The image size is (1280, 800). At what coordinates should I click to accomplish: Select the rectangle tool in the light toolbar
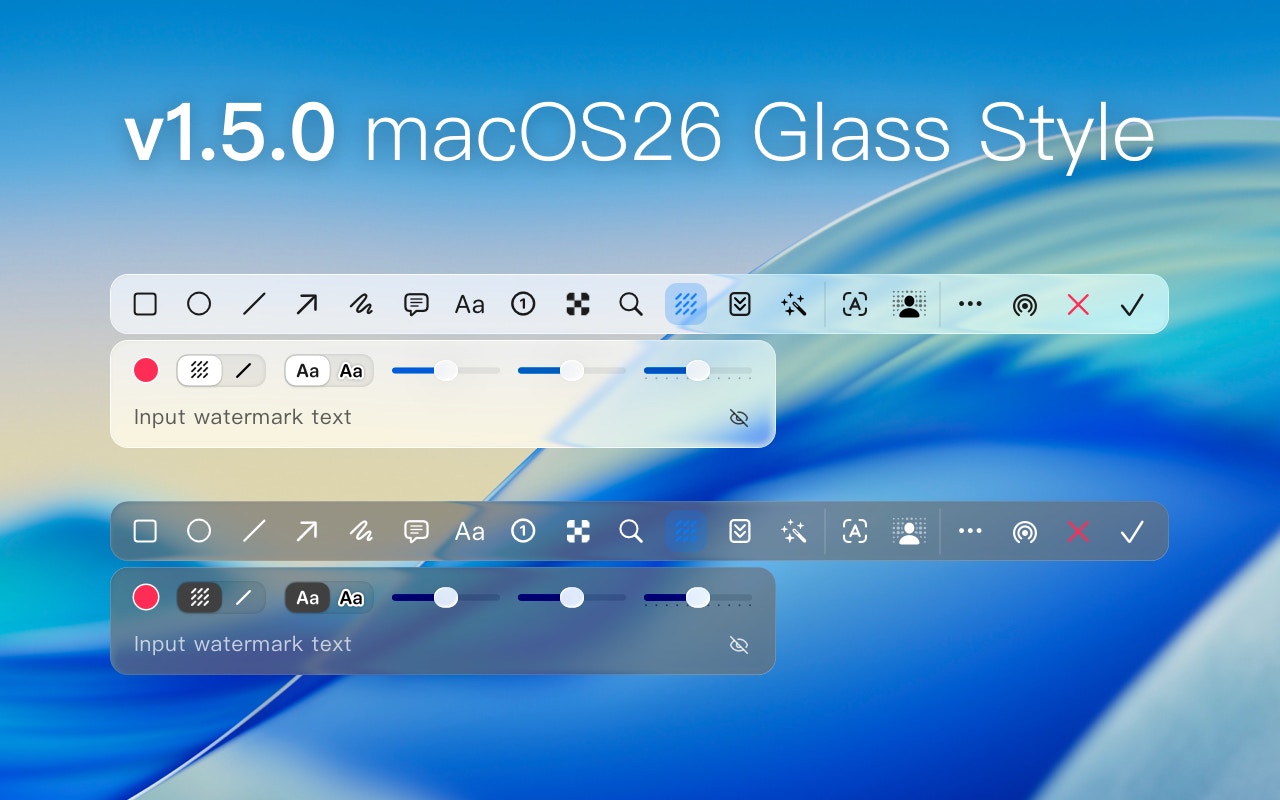click(x=145, y=304)
